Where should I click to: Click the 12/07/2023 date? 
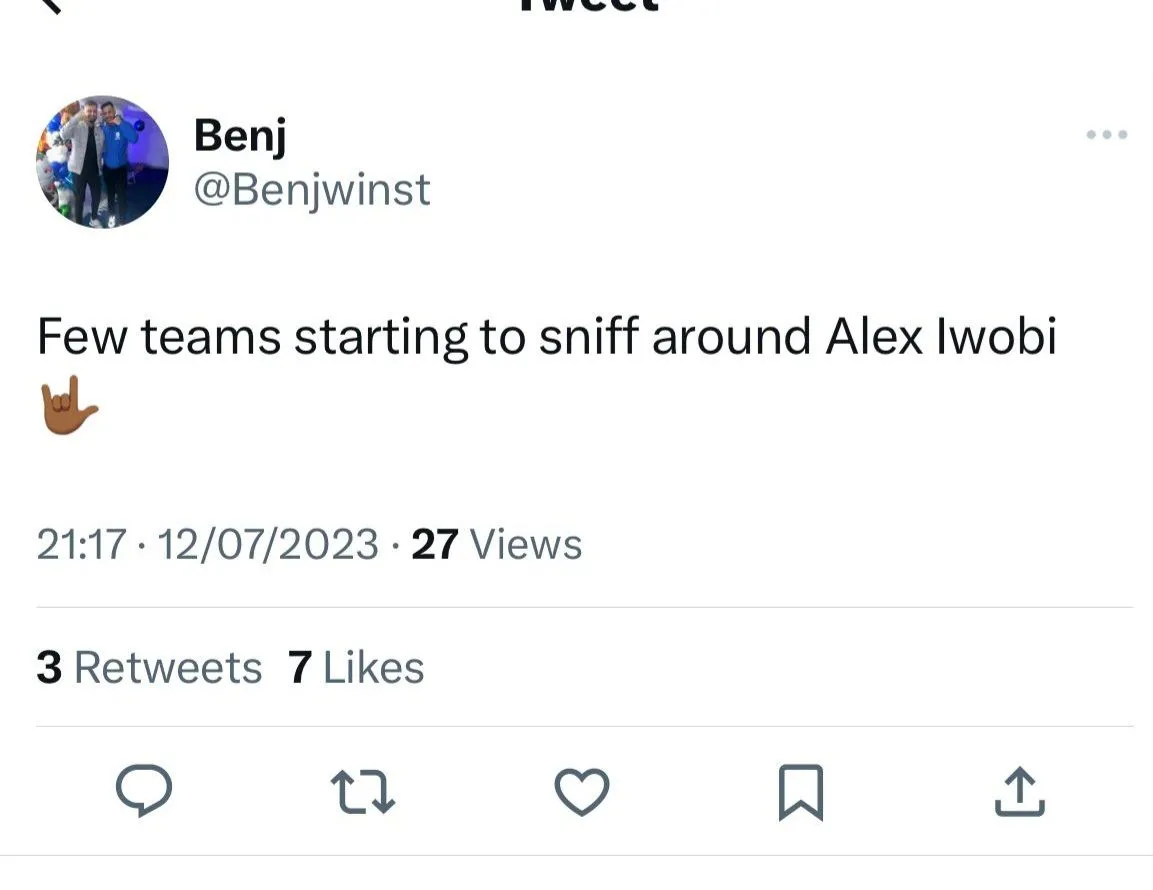(x=267, y=545)
